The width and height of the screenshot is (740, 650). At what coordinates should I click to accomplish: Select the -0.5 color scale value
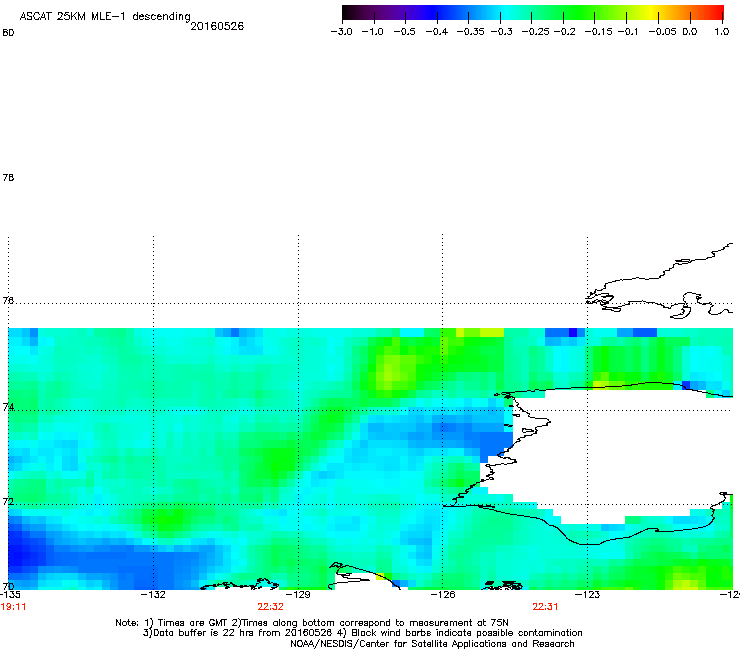point(404,32)
